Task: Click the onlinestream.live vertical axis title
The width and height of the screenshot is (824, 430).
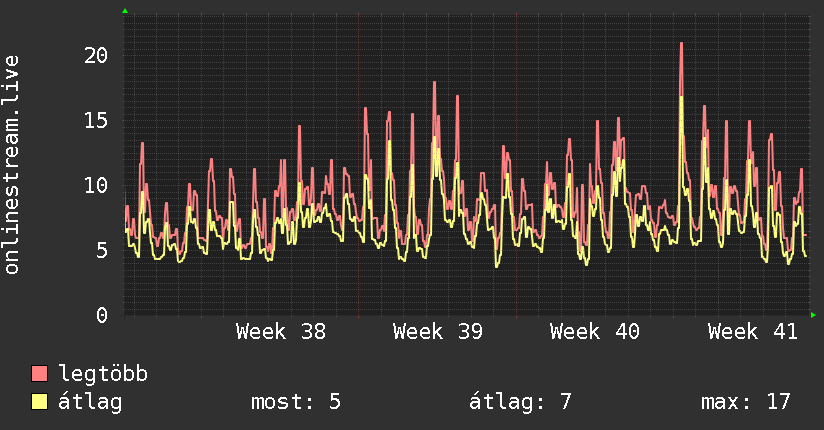Action: pos(12,165)
